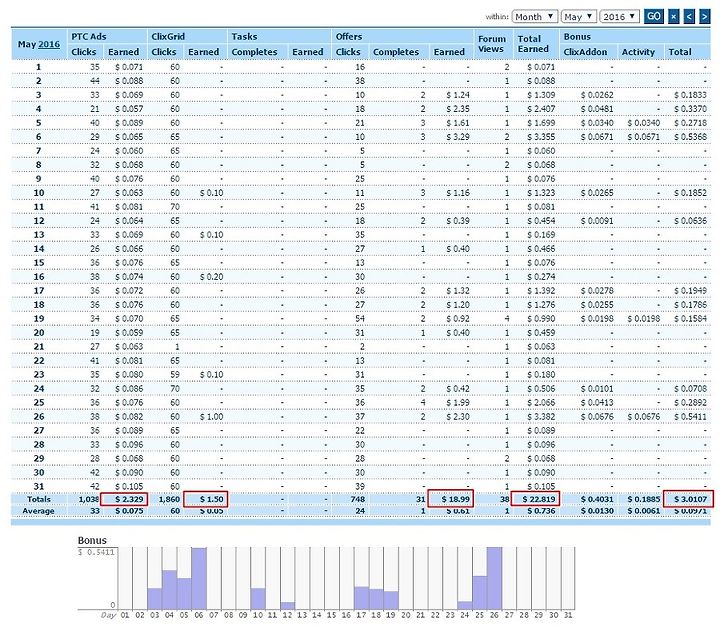Screen dimensions: 720x627
Task: Click day 25 offers earned $ 1.99
Action: 458,403
